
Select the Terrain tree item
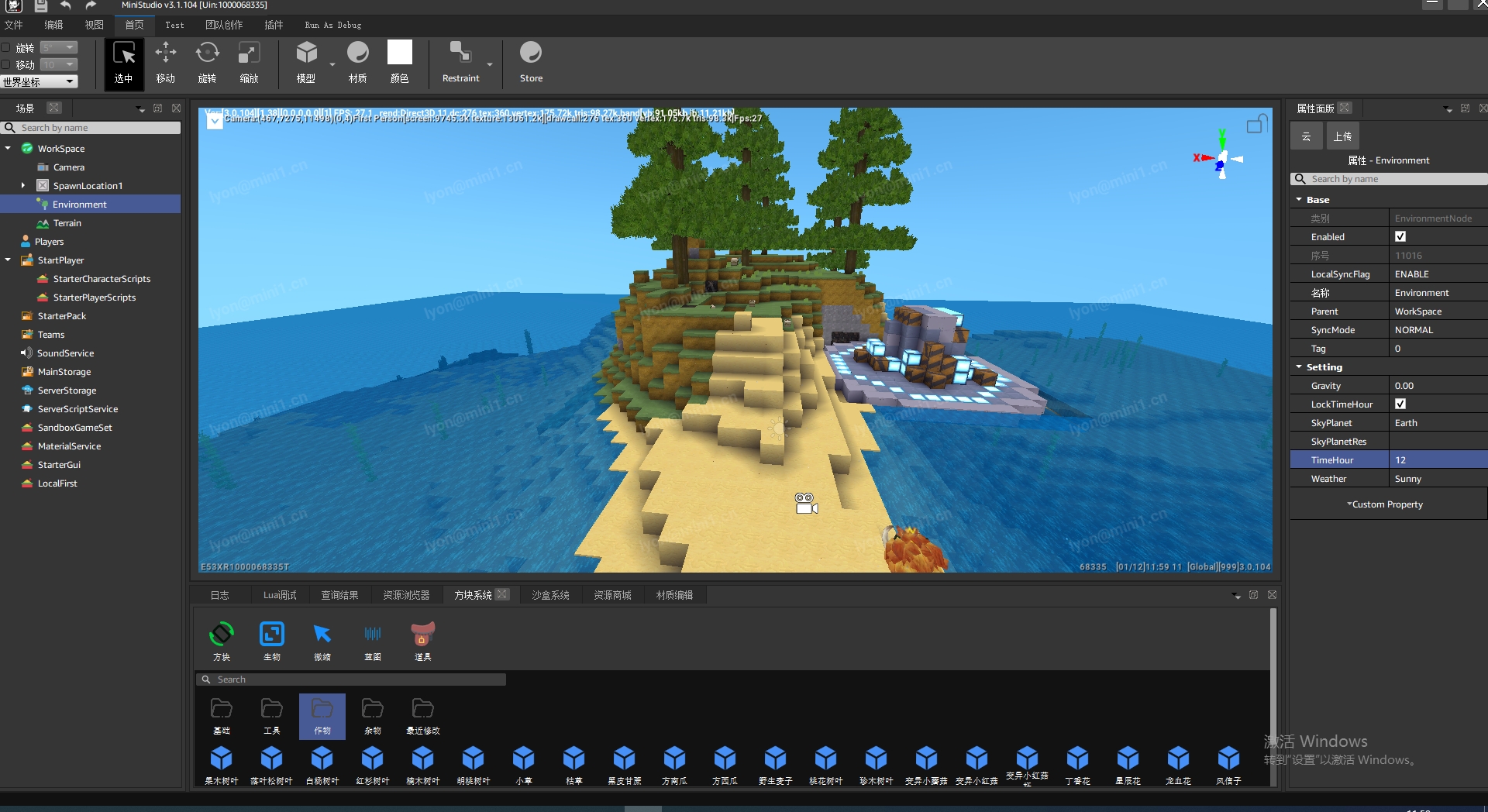pos(67,223)
